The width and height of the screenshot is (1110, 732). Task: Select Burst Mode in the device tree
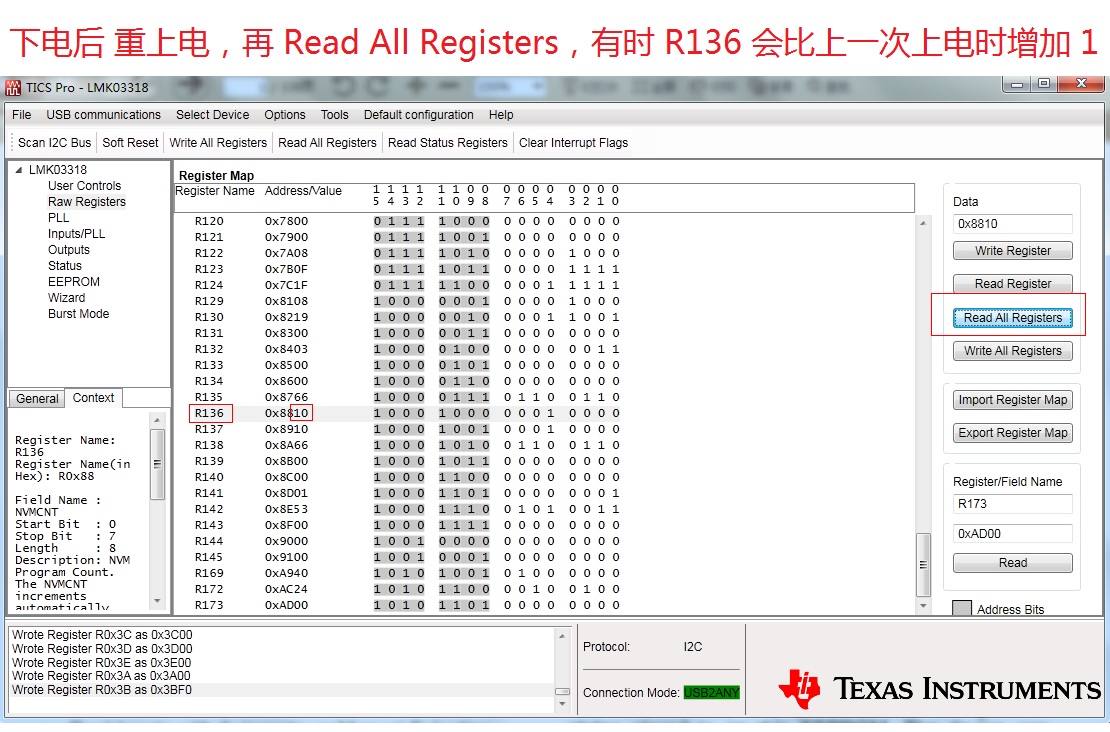click(x=79, y=314)
